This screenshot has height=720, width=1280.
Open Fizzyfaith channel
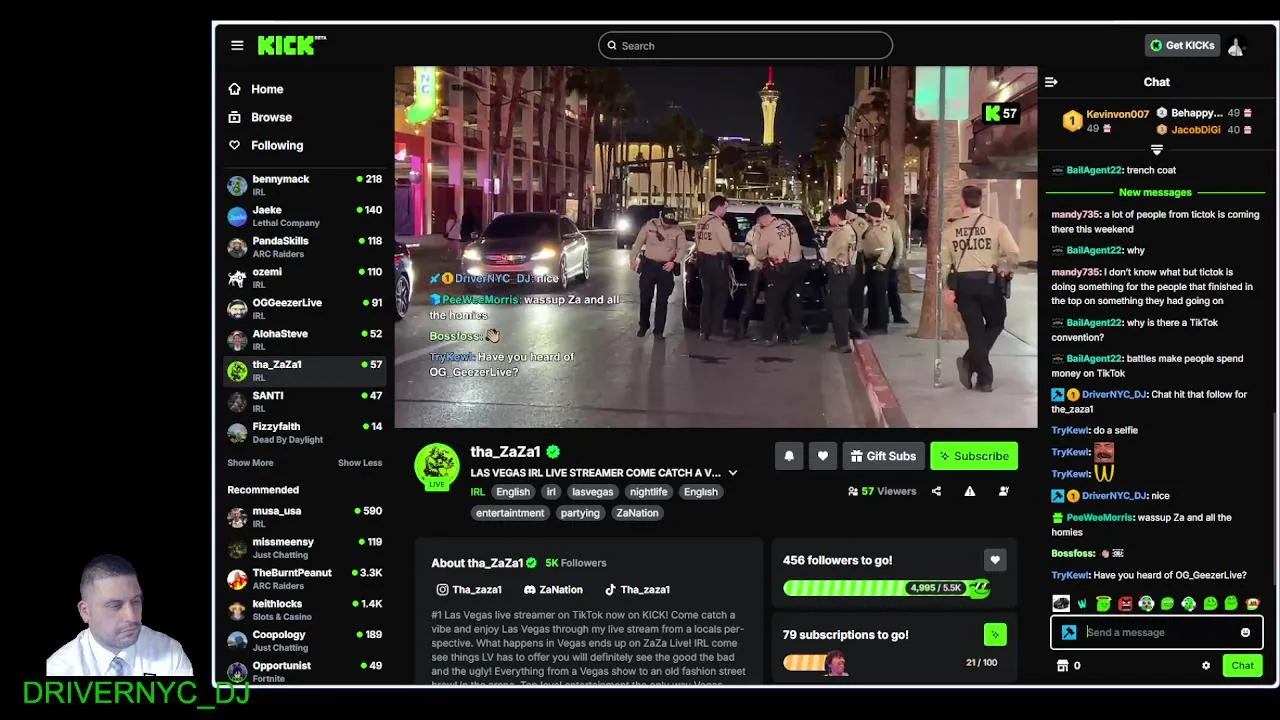pyautogui.click(x=305, y=433)
